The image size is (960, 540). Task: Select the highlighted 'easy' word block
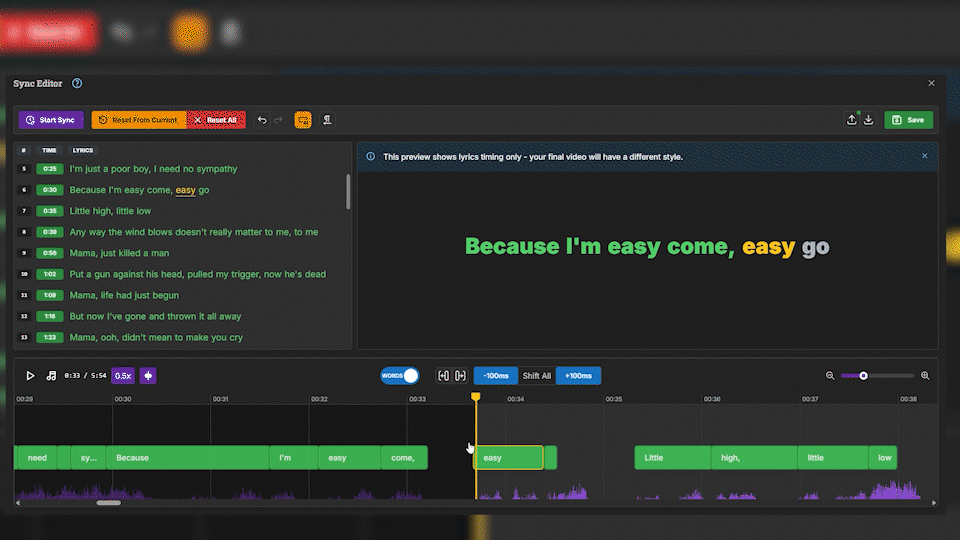[x=508, y=457]
